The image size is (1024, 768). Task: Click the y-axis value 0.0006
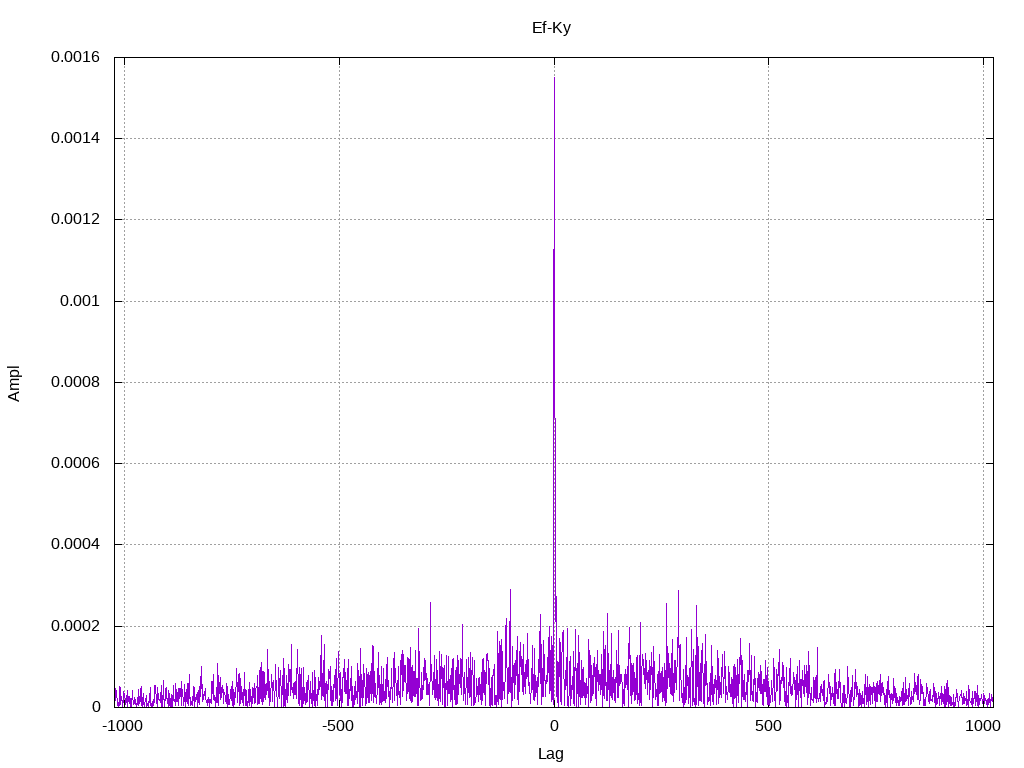pos(76,463)
